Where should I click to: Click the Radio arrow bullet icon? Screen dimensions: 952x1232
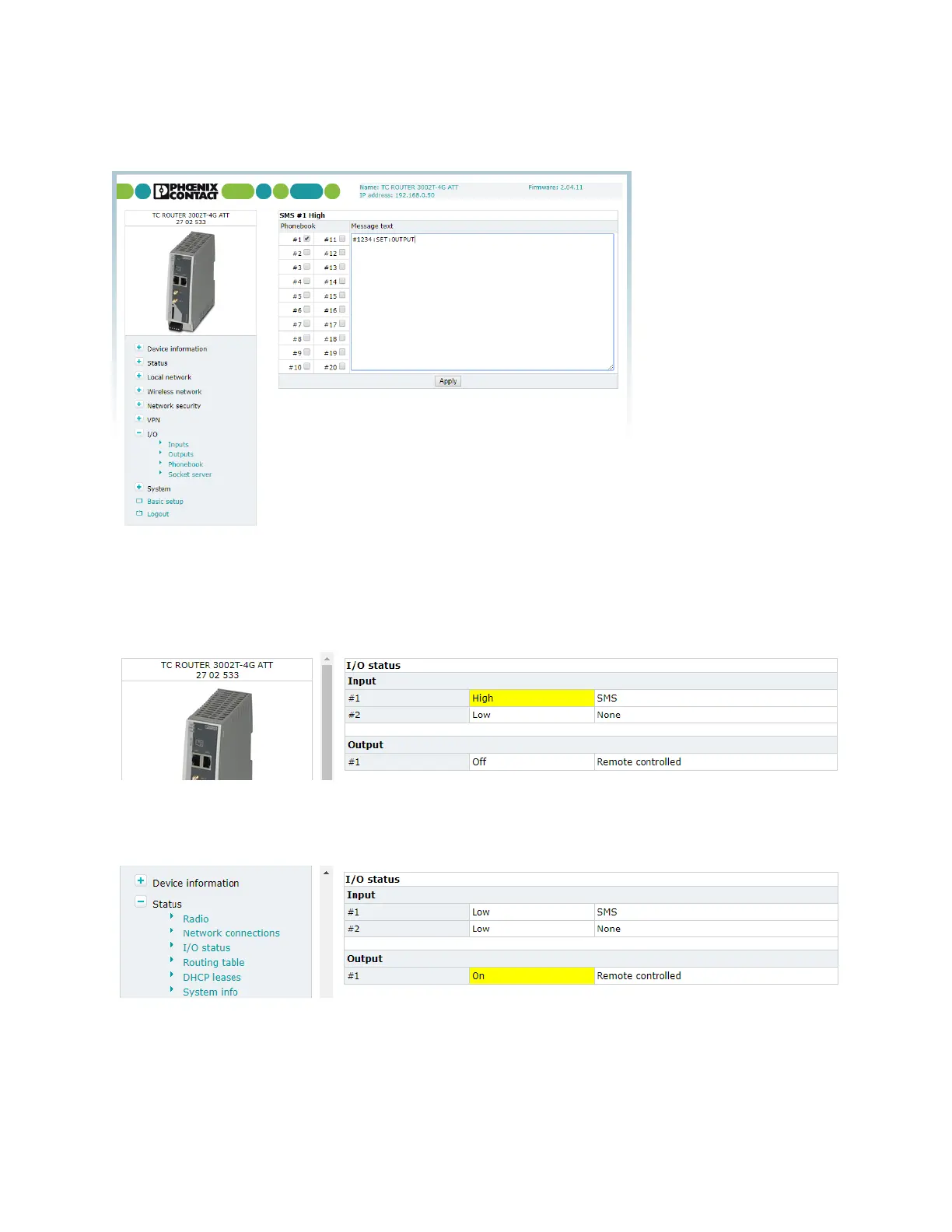tap(172, 917)
